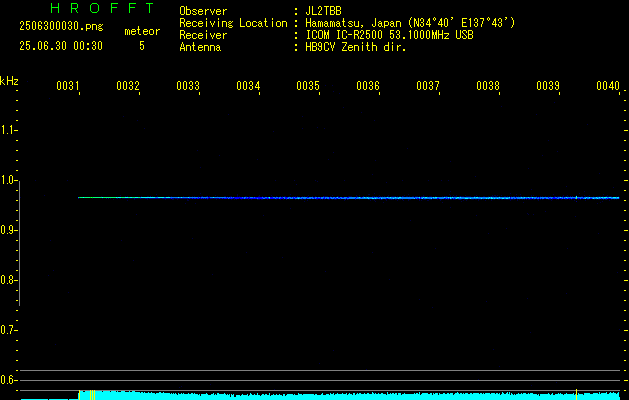The height and width of the screenshot is (400, 629).
Task: Click the 0032 time marker
Action: pyautogui.click(x=128, y=86)
